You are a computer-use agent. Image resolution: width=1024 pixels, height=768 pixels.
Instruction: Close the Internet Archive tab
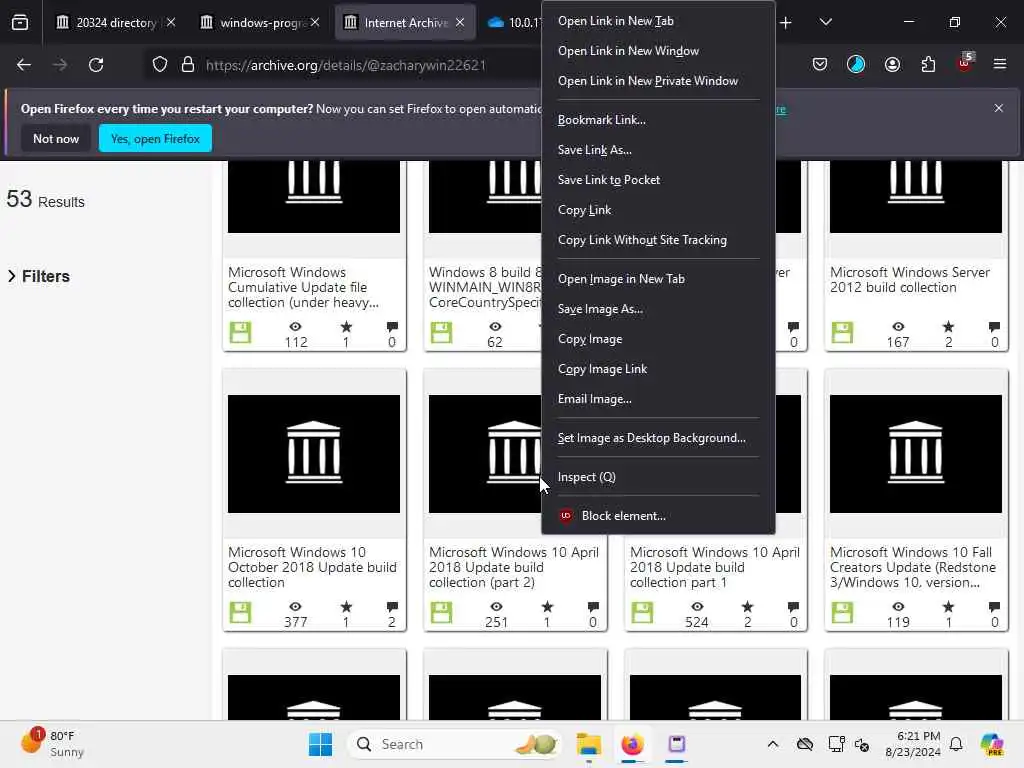point(460,22)
